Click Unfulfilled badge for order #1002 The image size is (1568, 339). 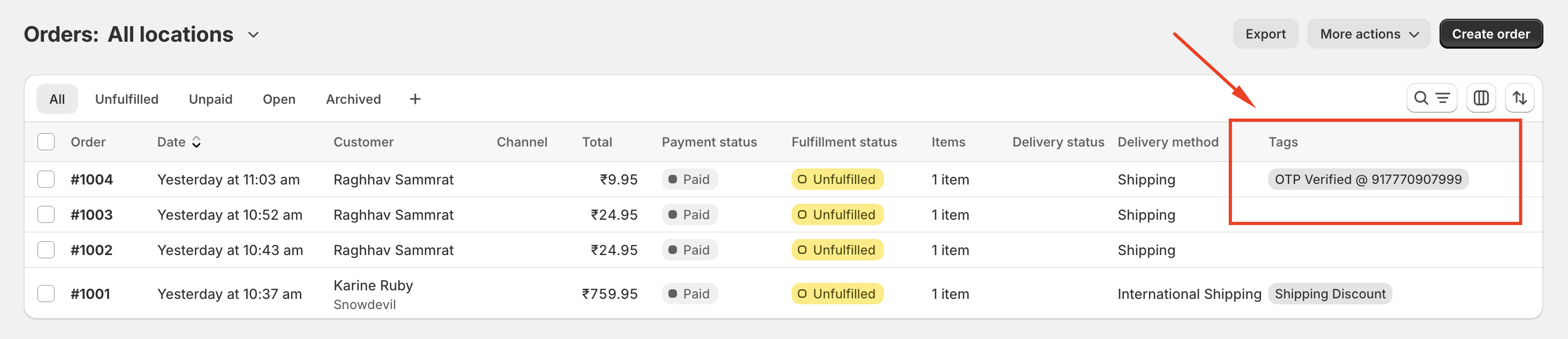837,250
